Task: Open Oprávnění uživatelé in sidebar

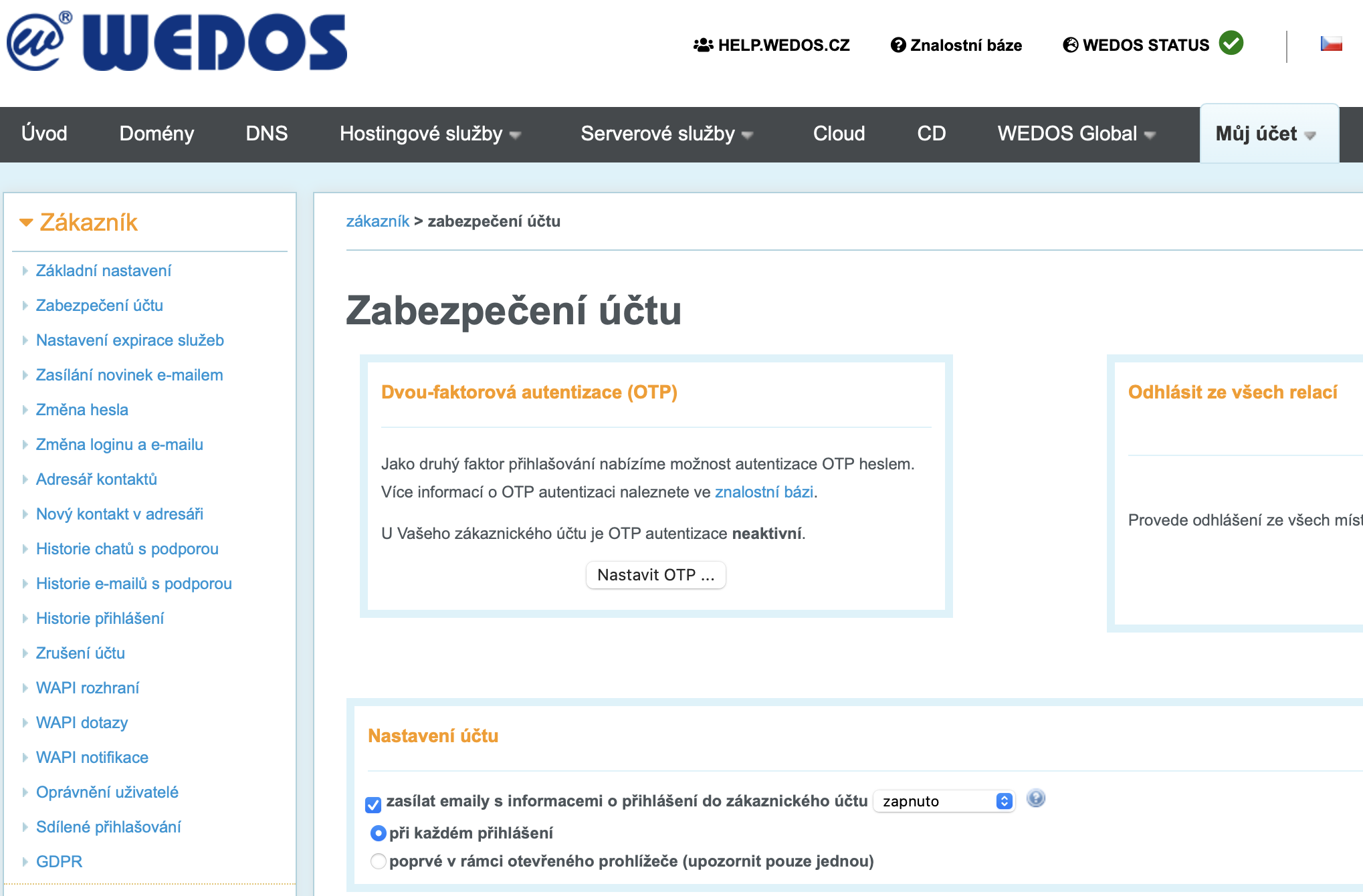Action: pos(107,792)
